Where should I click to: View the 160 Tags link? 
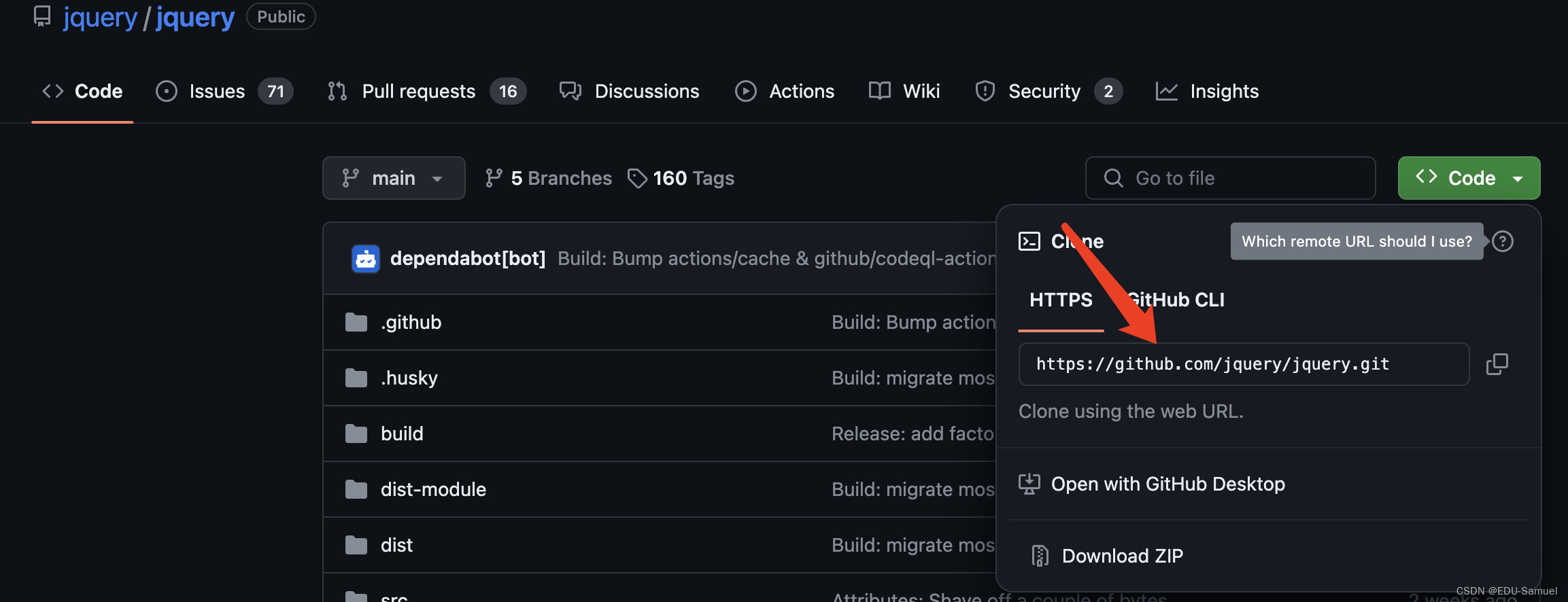click(x=681, y=178)
